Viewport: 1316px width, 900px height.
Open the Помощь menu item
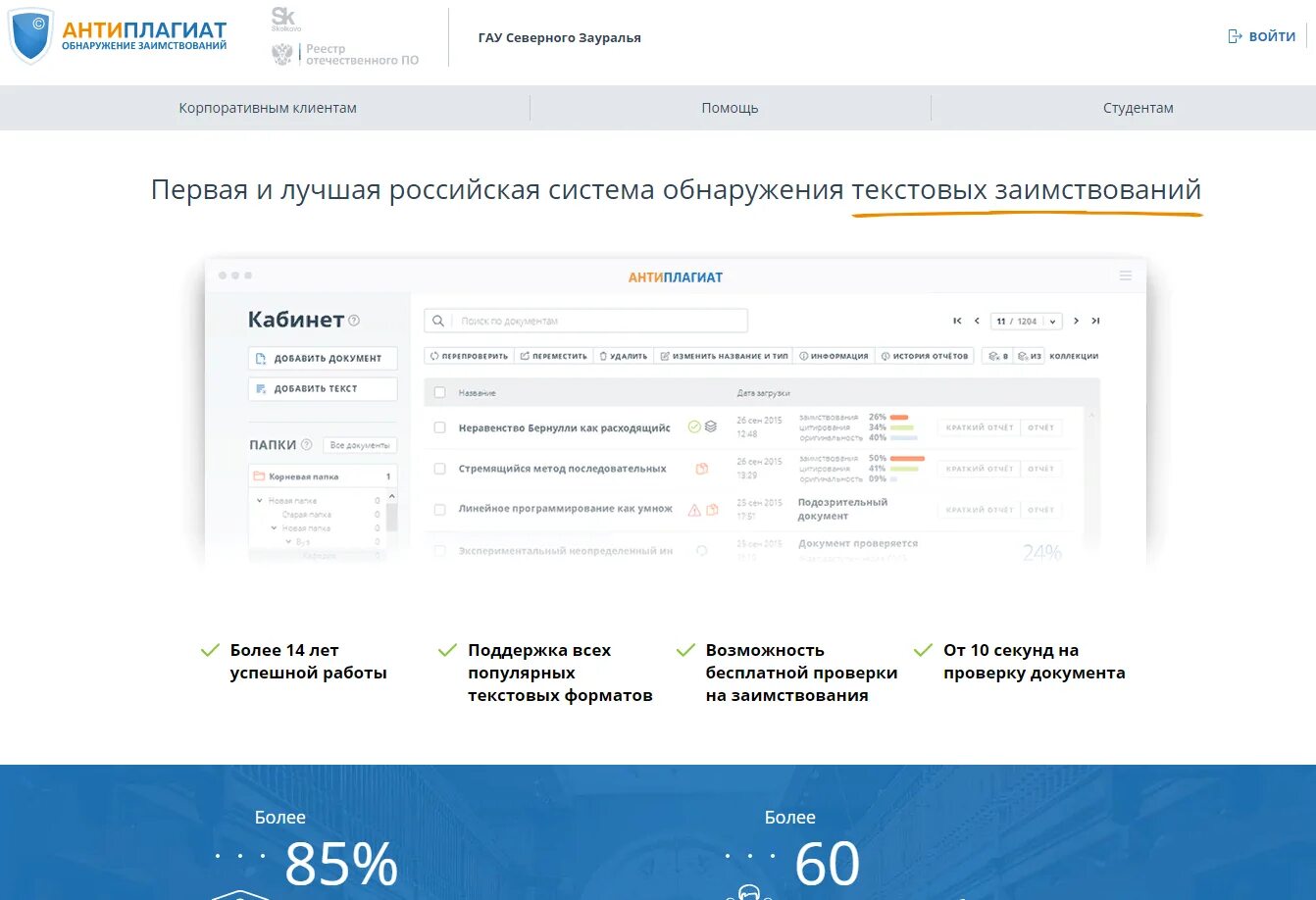pyautogui.click(x=730, y=108)
